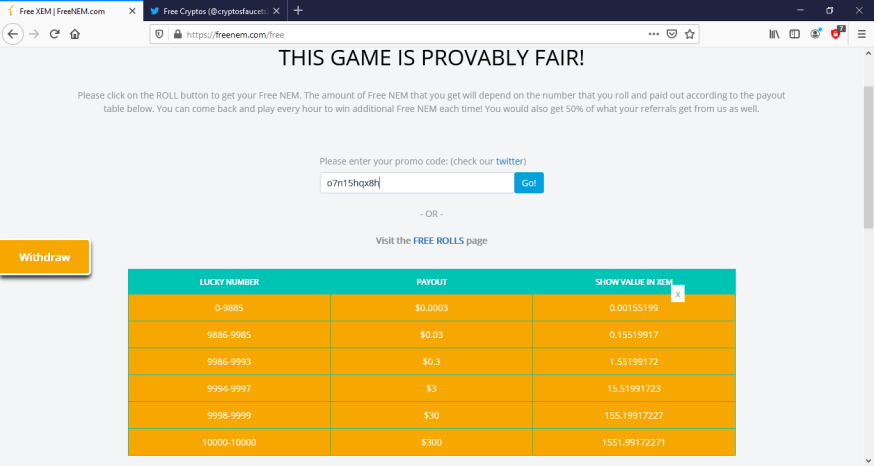Click the PAYOUT column header
This screenshot has width=874, height=466.
click(431, 282)
